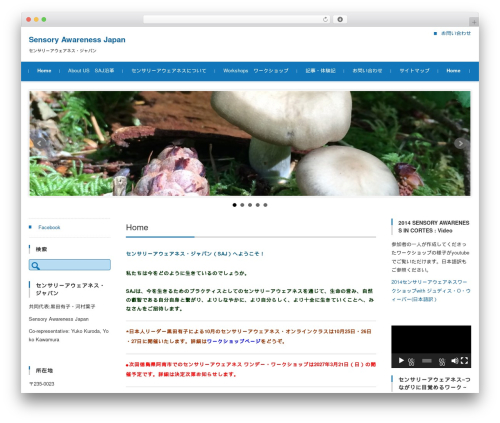Open センサリーアウェアネスについて menu item
The image size is (500, 423).
point(169,71)
